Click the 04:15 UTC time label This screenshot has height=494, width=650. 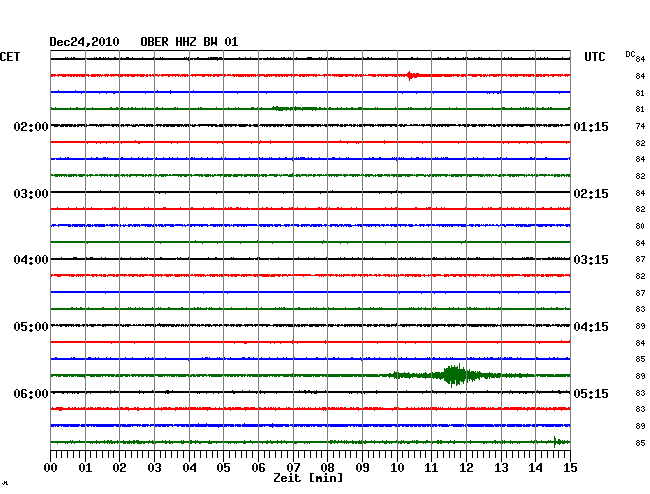(x=591, y=327)
